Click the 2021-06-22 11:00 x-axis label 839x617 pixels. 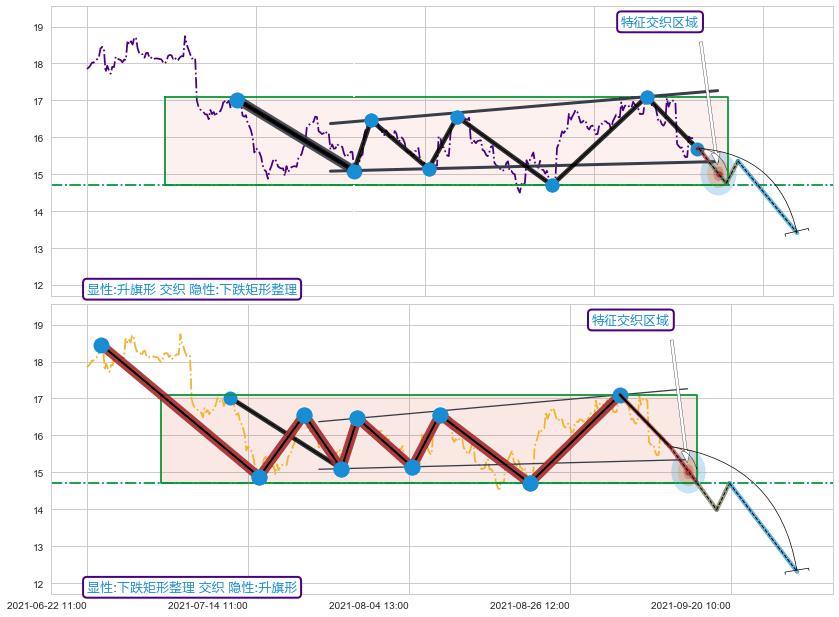point(46,605)
